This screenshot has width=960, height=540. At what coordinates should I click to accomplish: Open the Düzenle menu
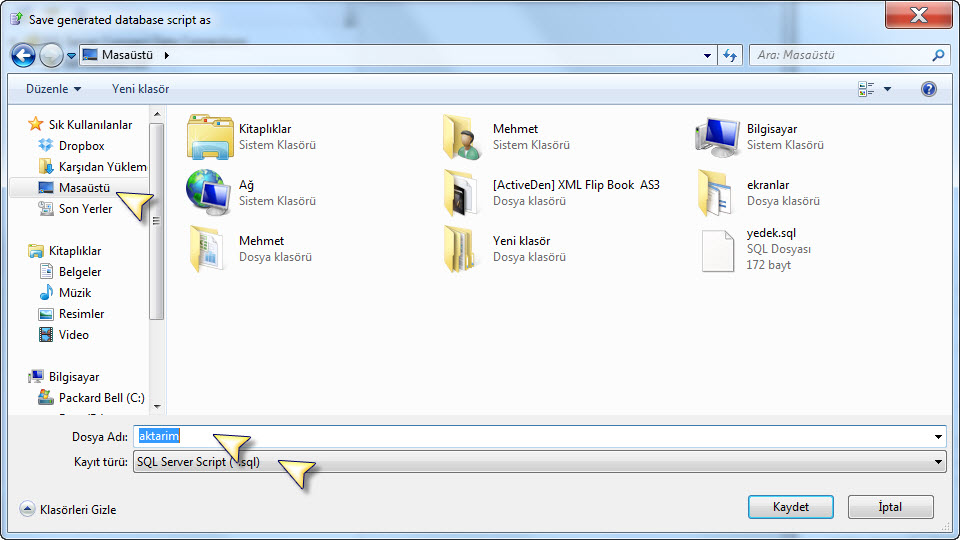tap(53, 89)
